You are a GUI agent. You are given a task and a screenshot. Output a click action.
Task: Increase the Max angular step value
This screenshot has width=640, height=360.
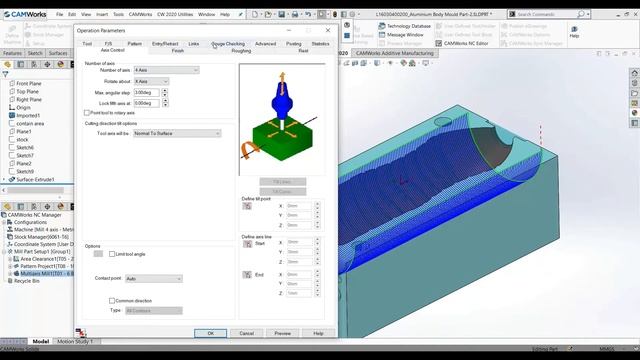coord(165,91)
